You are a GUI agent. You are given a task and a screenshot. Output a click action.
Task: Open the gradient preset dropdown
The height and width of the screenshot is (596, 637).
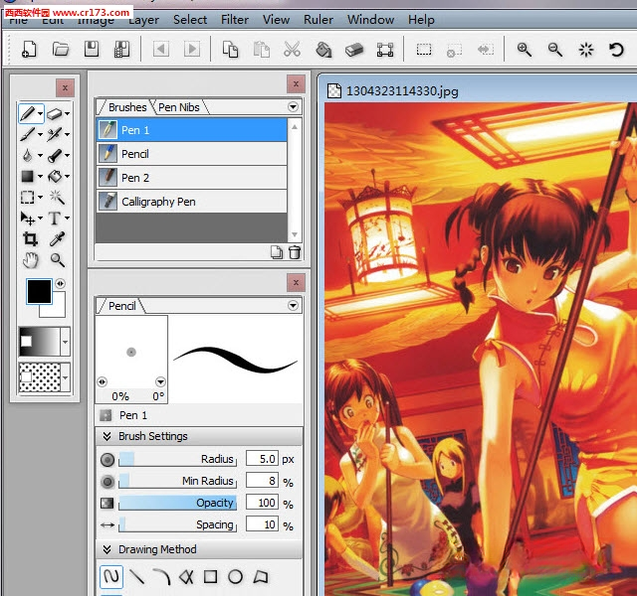(65, 342)
